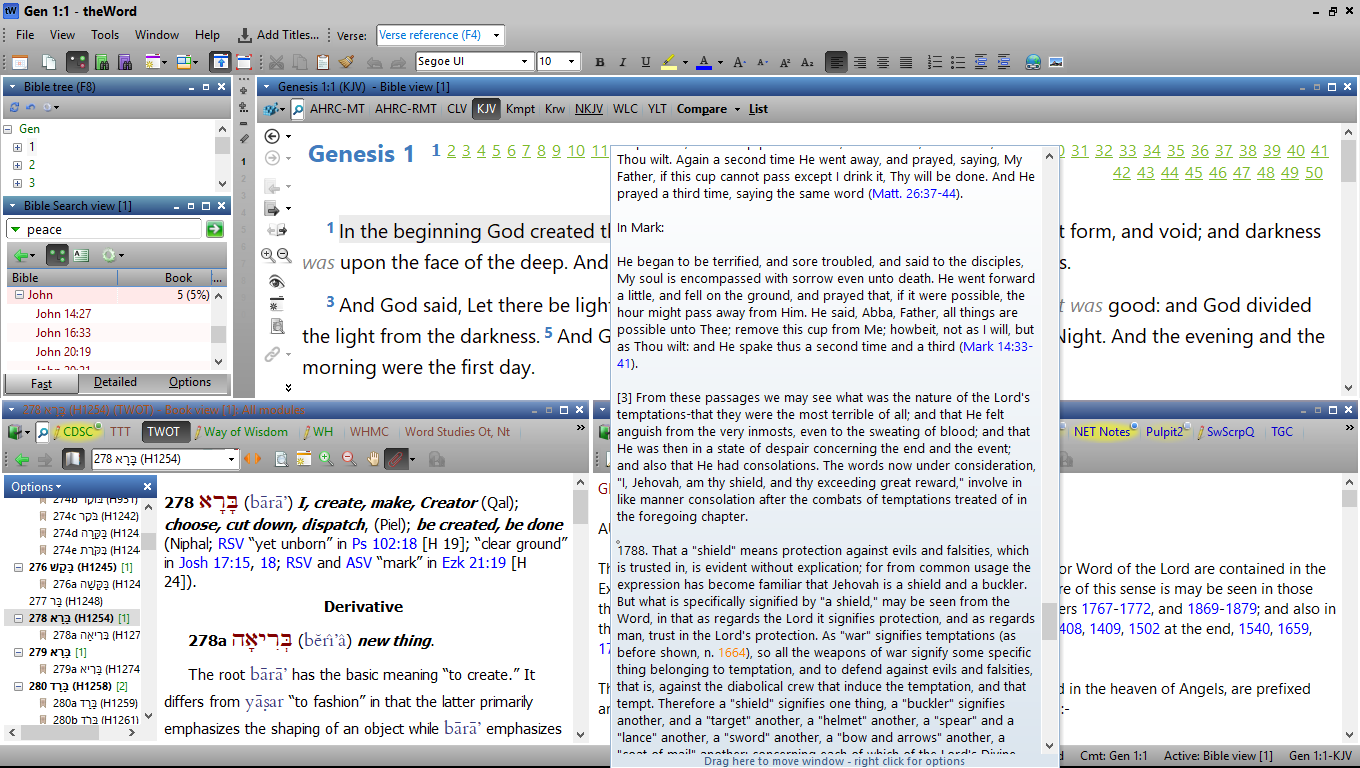Click the find-in-topic icon in Book view
The width and height of the screenshot is (1360, 768).
pos(281,459)
